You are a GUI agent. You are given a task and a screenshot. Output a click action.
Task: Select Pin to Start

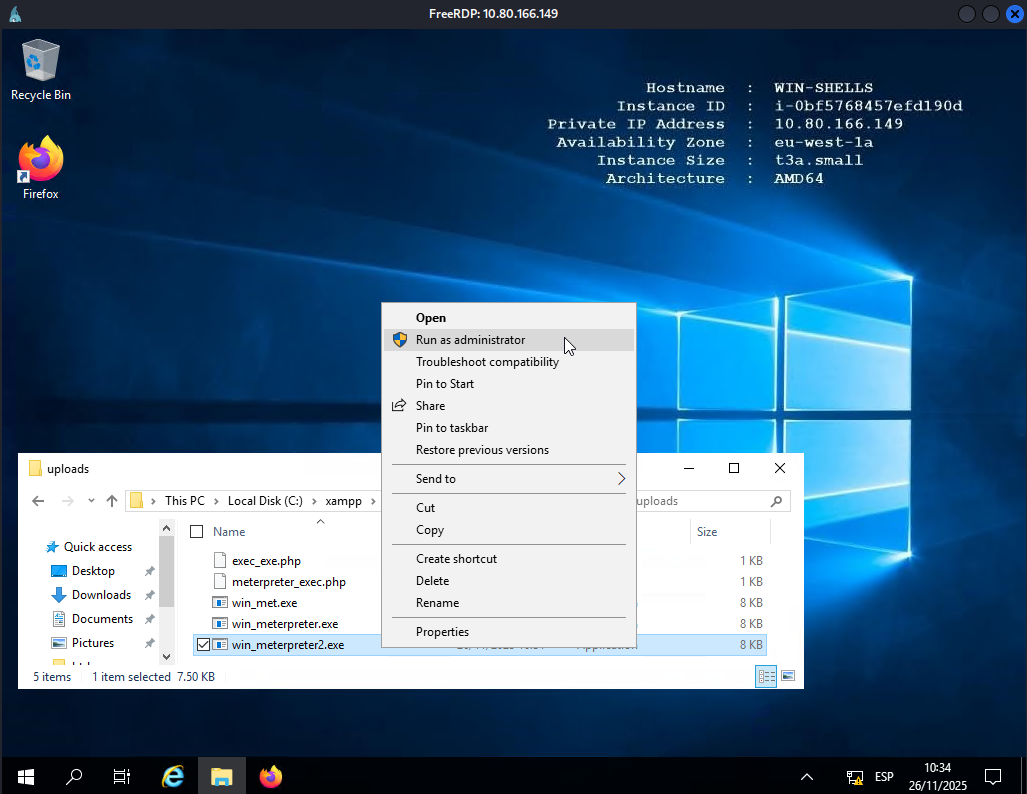pyautogui.click(x=509, y=384)
